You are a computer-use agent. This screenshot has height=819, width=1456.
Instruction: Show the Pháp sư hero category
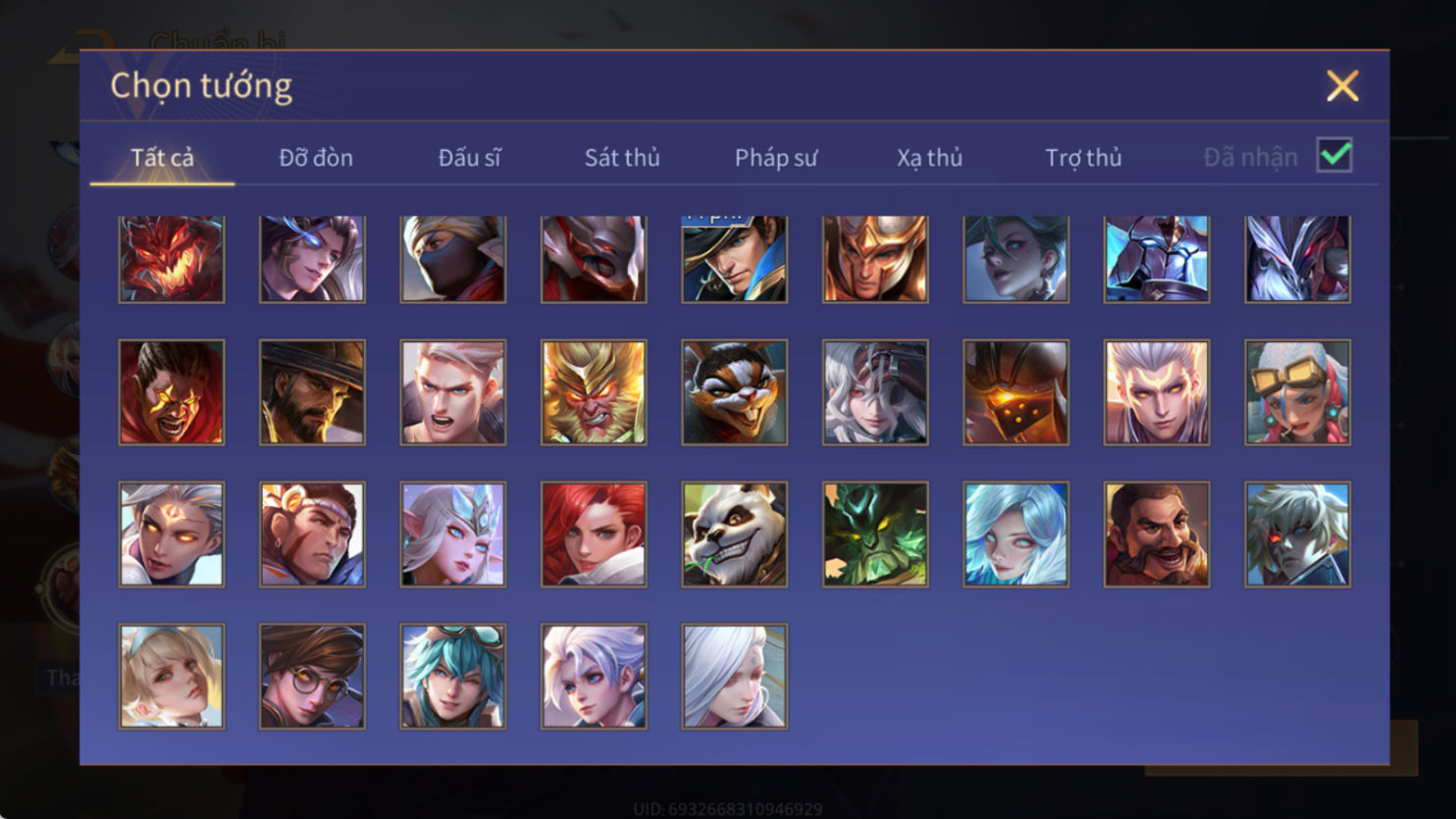(x=776, y=158)
